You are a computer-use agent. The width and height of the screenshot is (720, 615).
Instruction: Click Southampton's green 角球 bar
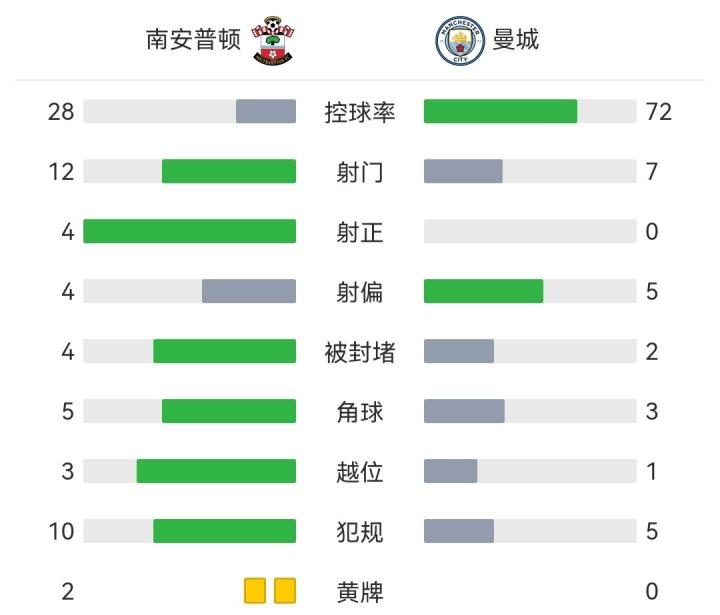(x=229, y=411)
